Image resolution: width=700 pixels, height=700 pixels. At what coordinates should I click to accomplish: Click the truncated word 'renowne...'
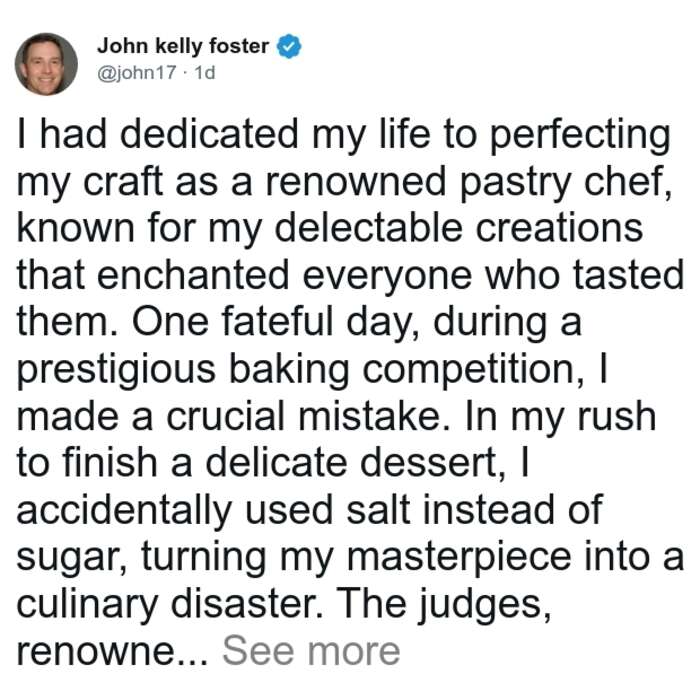point(112,652)
